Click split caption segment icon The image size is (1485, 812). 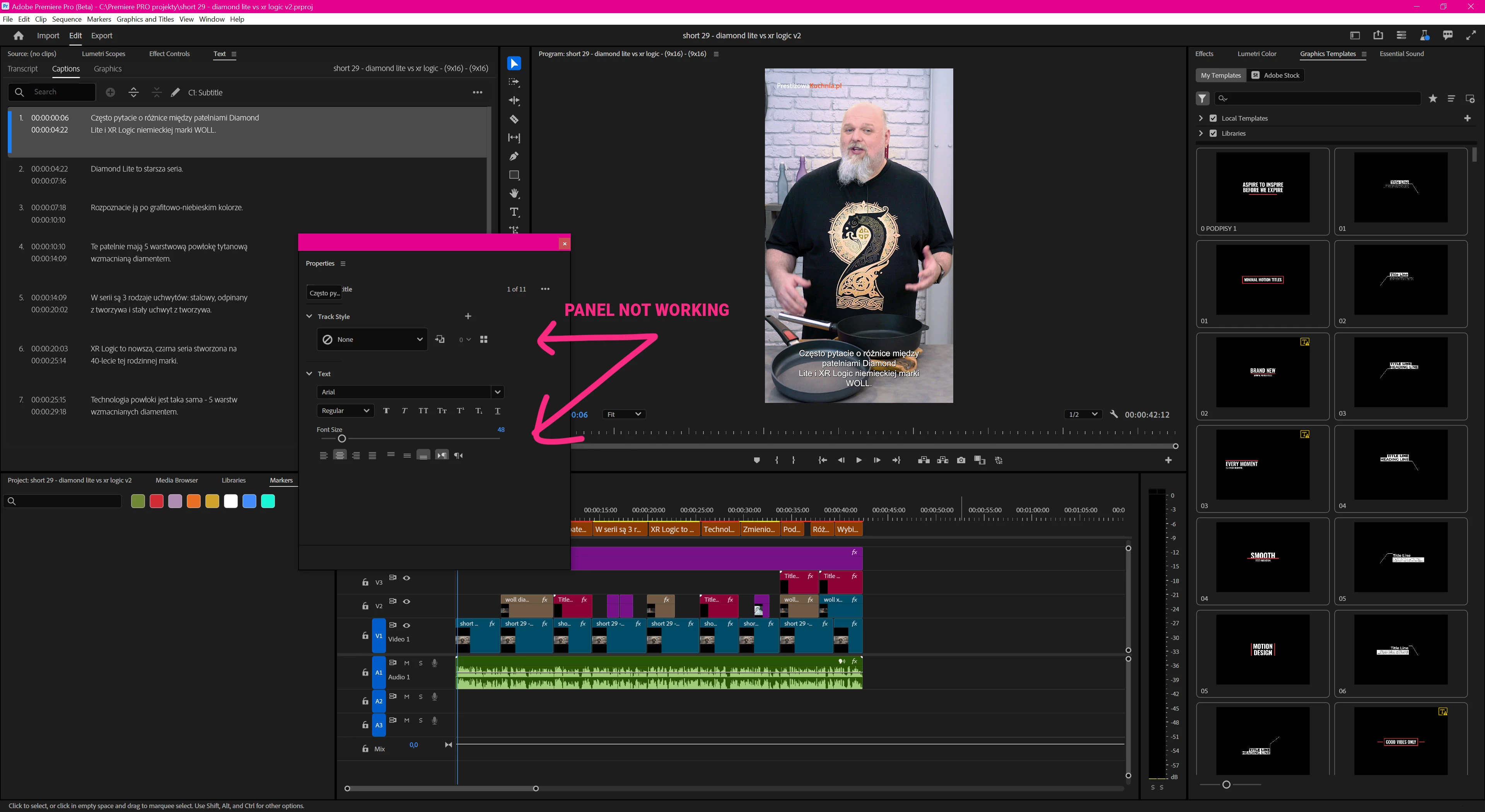coord(133,92)
